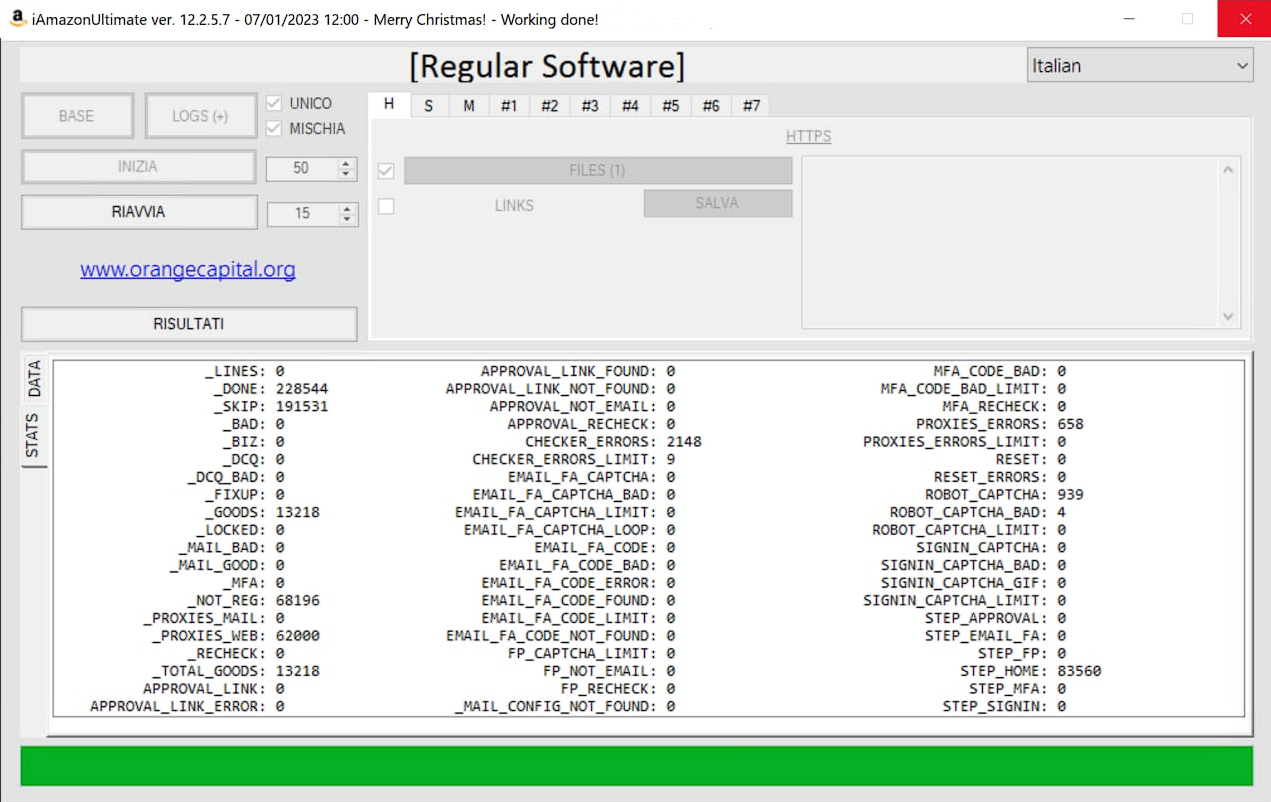Click down arrow on the 50 spinner
This screenshot has height=802, width=1271.
346,174
